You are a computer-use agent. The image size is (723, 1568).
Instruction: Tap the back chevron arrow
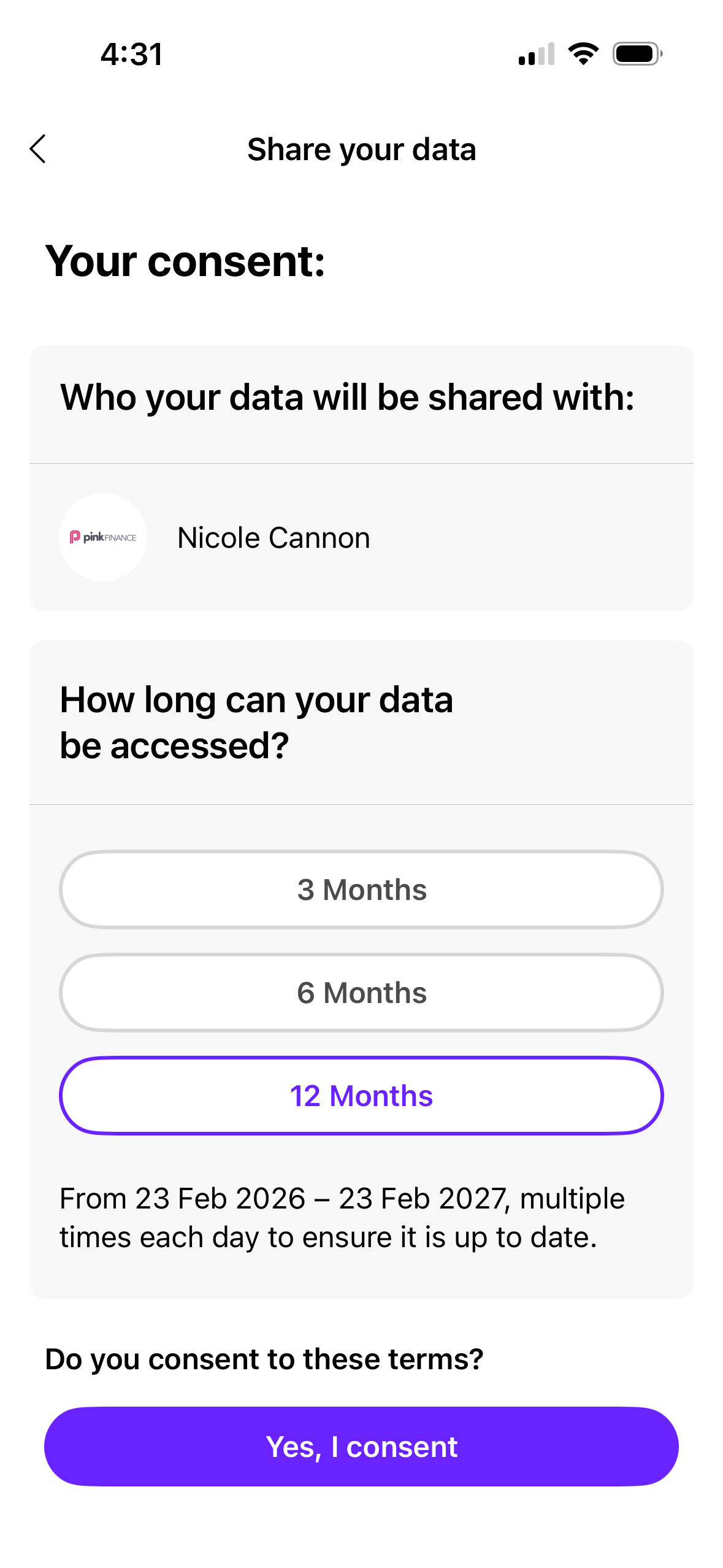click(x=38, y=149)
